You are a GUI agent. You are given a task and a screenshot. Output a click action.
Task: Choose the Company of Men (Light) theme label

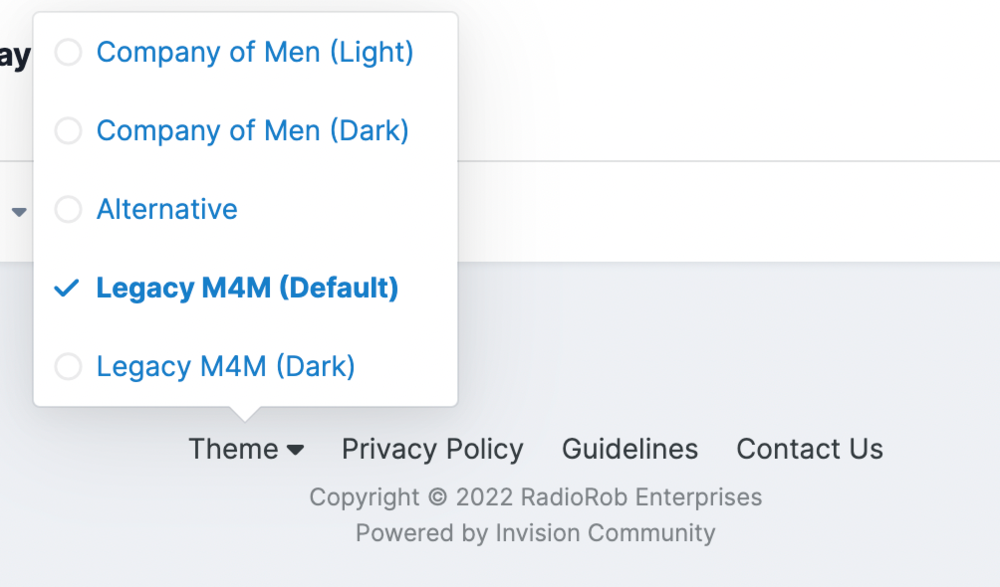click(x=254, y=52)
